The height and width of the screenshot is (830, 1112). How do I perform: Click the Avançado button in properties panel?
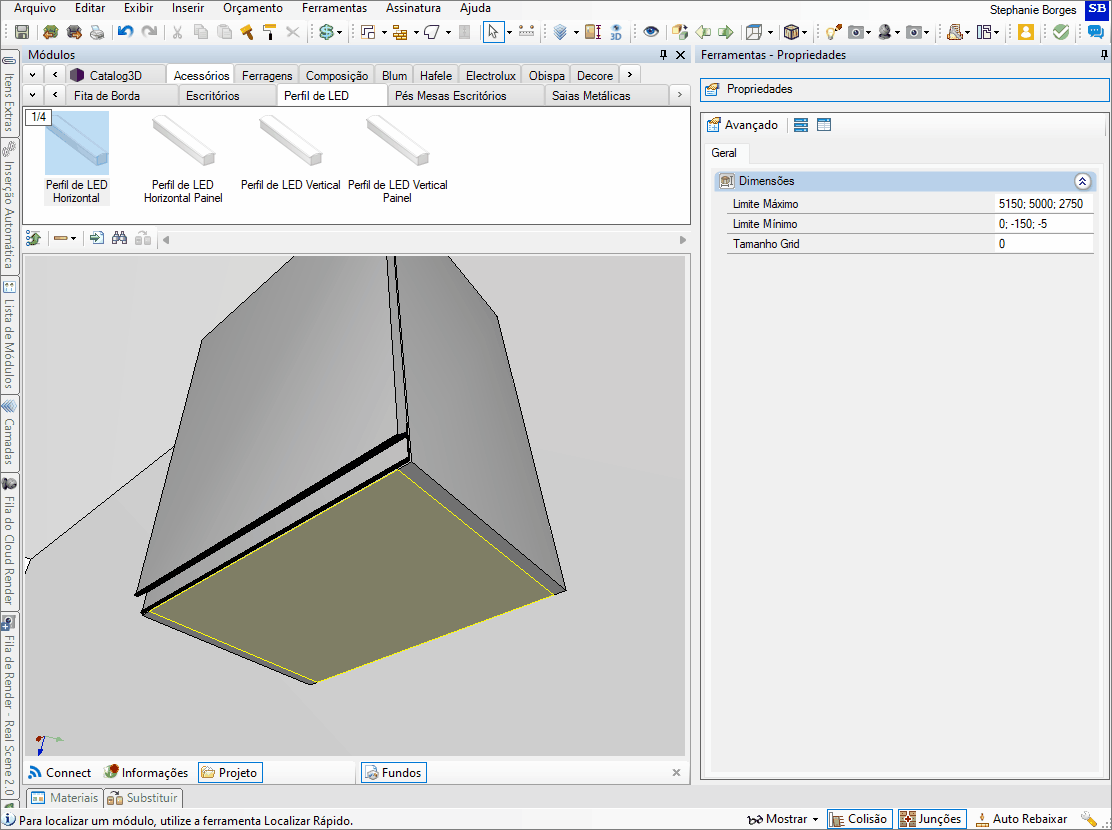(x=742, y=125)
